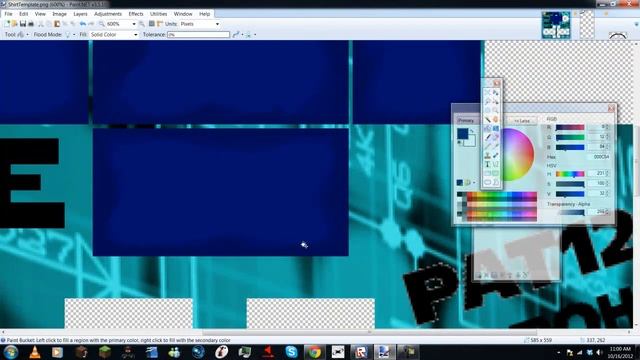Click the primary color swatch
Image resolution: width=640 pixels, height=360 pixels.
click(x=463, y=133)
